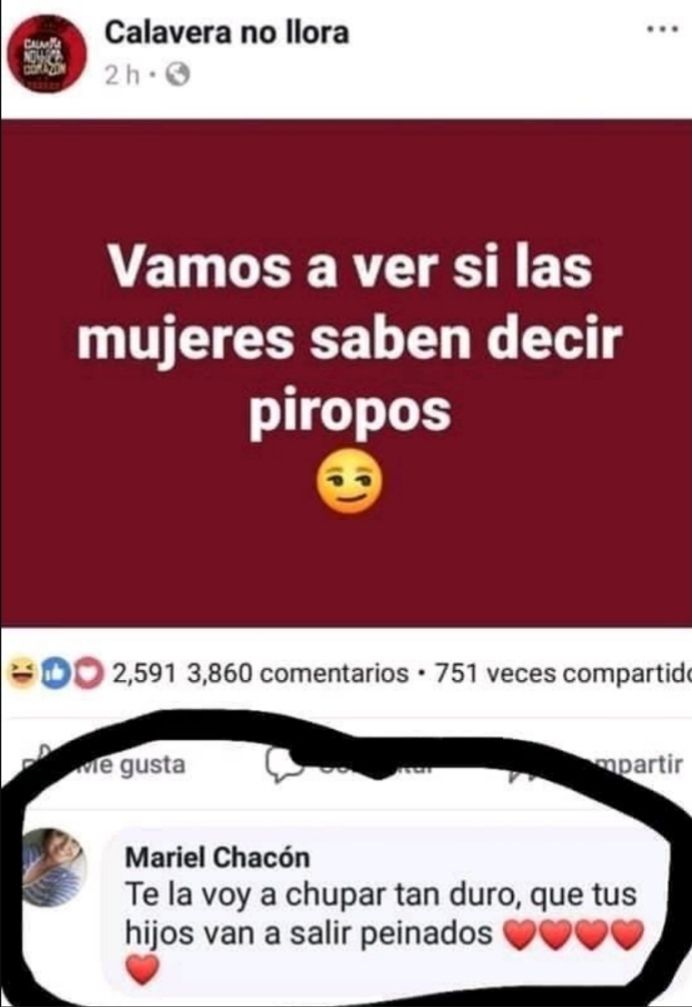Open the Calavera no llora page avatar
692x1007 pixels.
(x=47, y=54)
